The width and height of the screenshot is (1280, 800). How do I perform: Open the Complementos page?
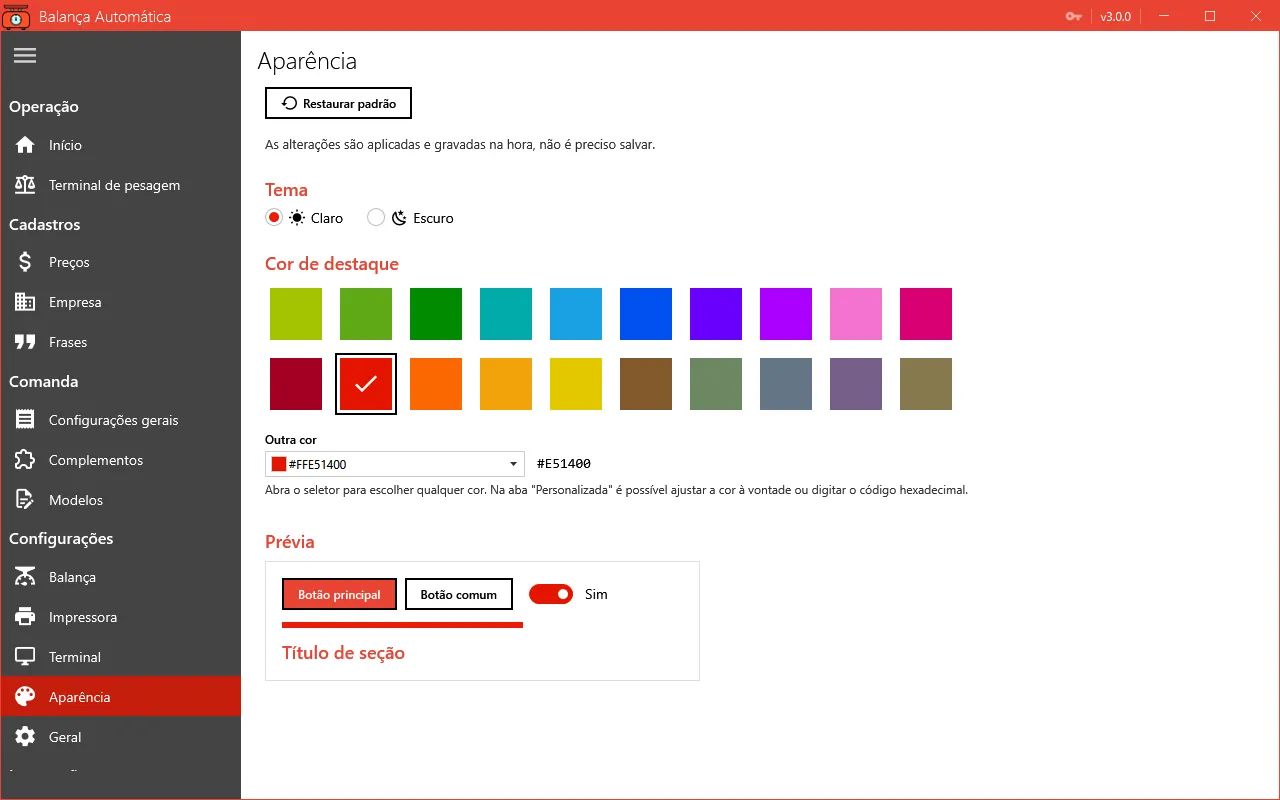pyautogui.click(x=120, y=460)
